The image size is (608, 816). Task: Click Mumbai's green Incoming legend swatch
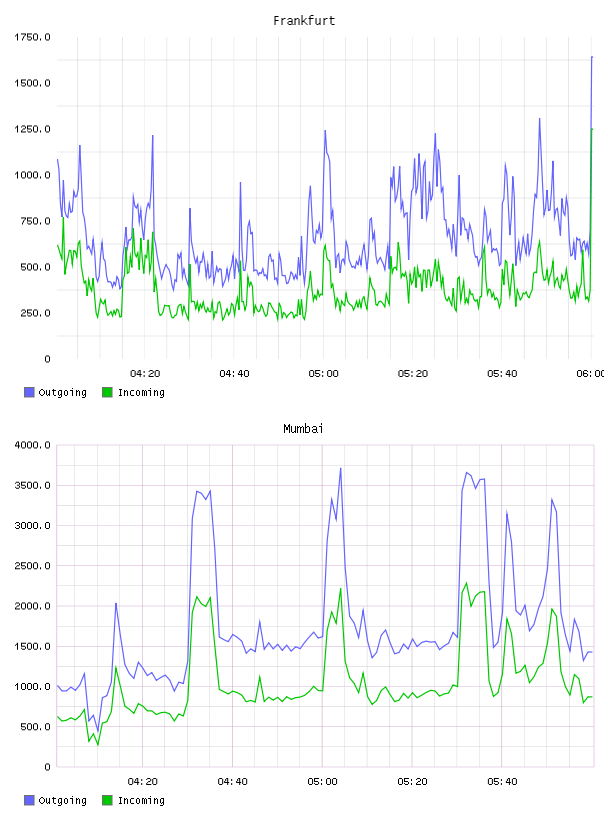tap(107, 800)
